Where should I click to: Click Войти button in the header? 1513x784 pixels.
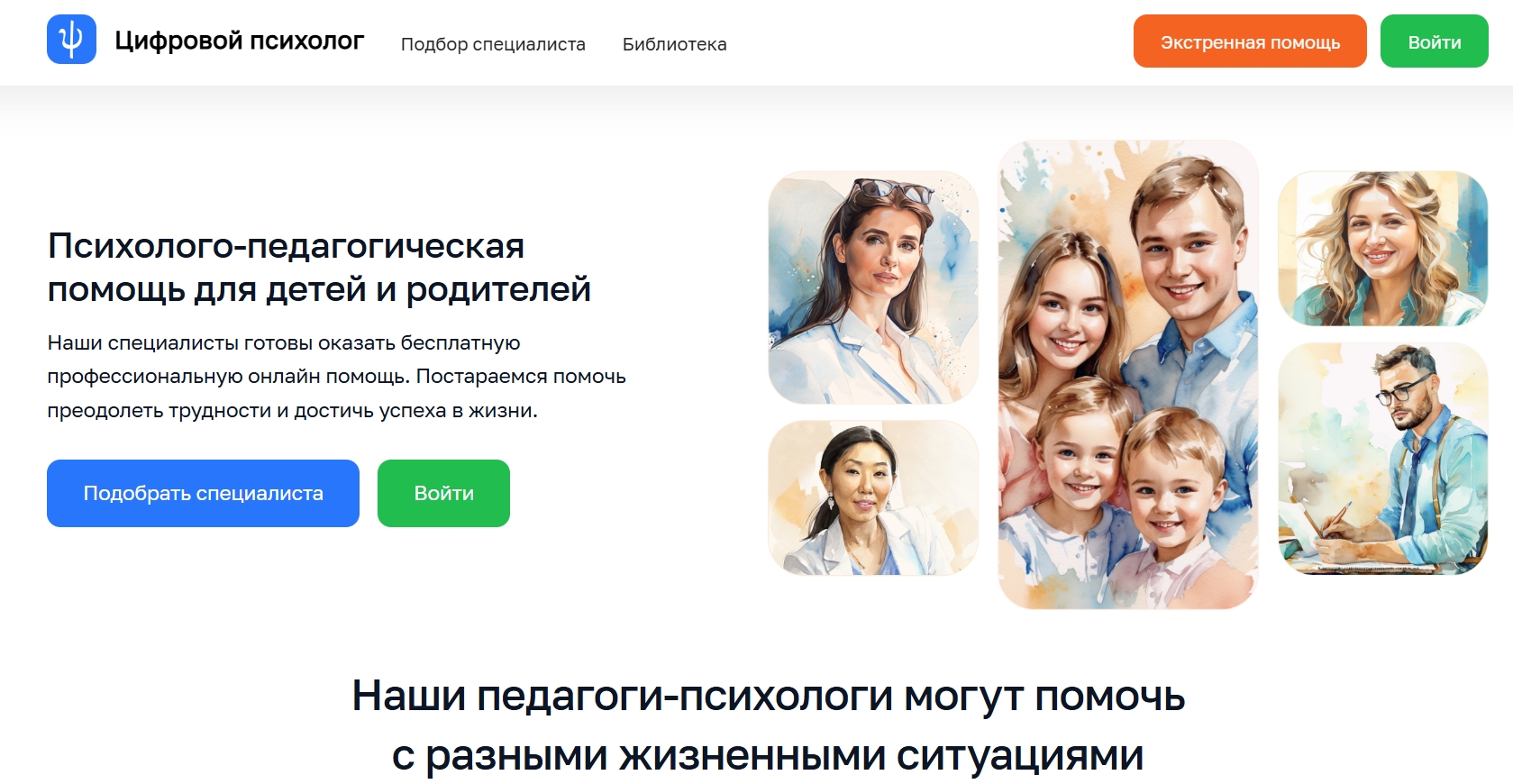pos(1435,41)
